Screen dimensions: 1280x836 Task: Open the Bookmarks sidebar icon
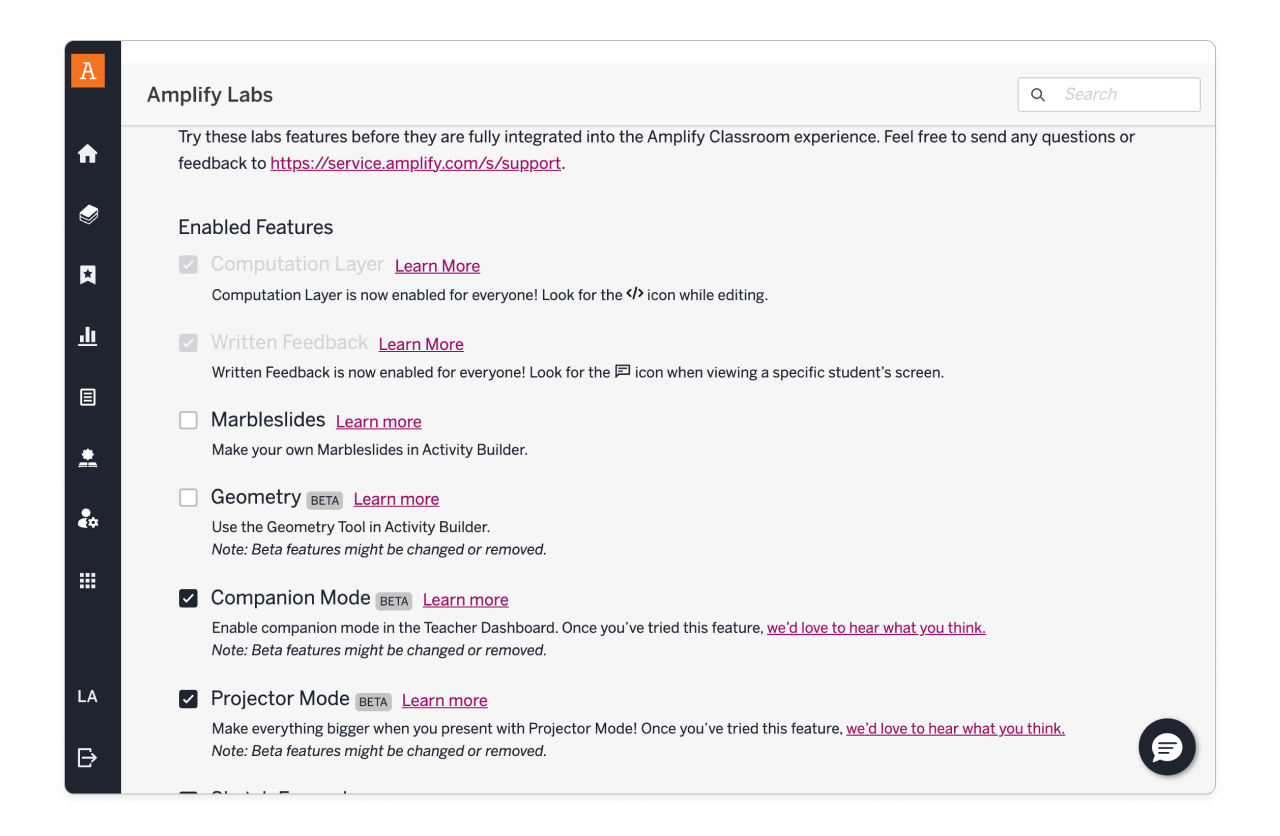coord(88,274)
